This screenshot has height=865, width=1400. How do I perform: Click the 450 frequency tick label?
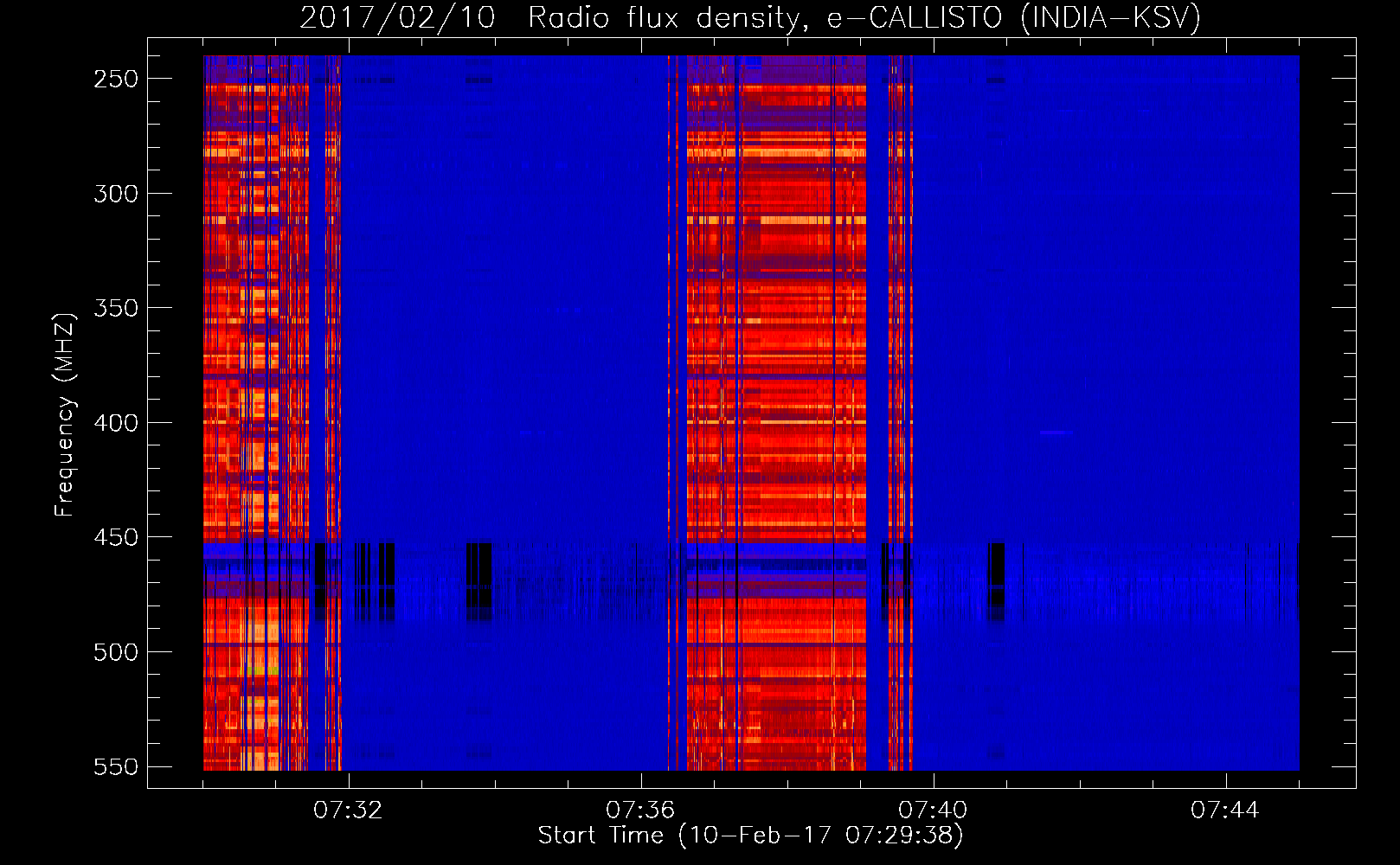point(116,537)
